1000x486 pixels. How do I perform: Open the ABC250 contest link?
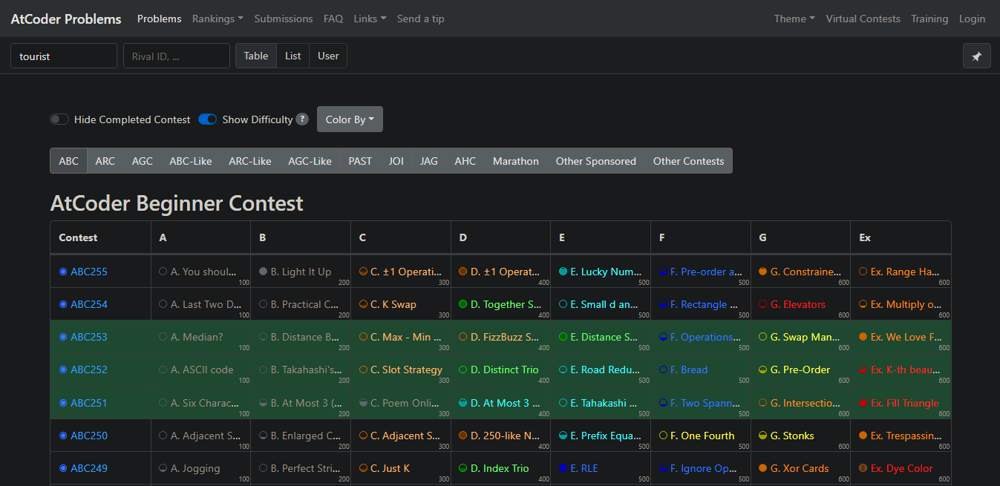click(89, 436)
